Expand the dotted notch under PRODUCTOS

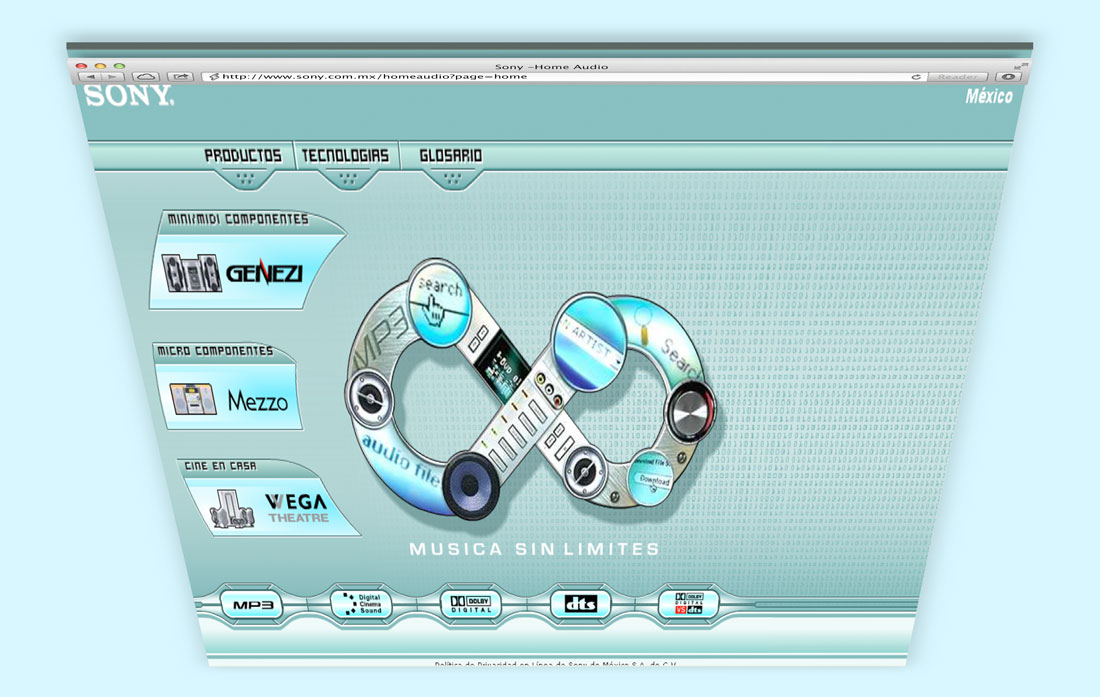click(245, 179)
